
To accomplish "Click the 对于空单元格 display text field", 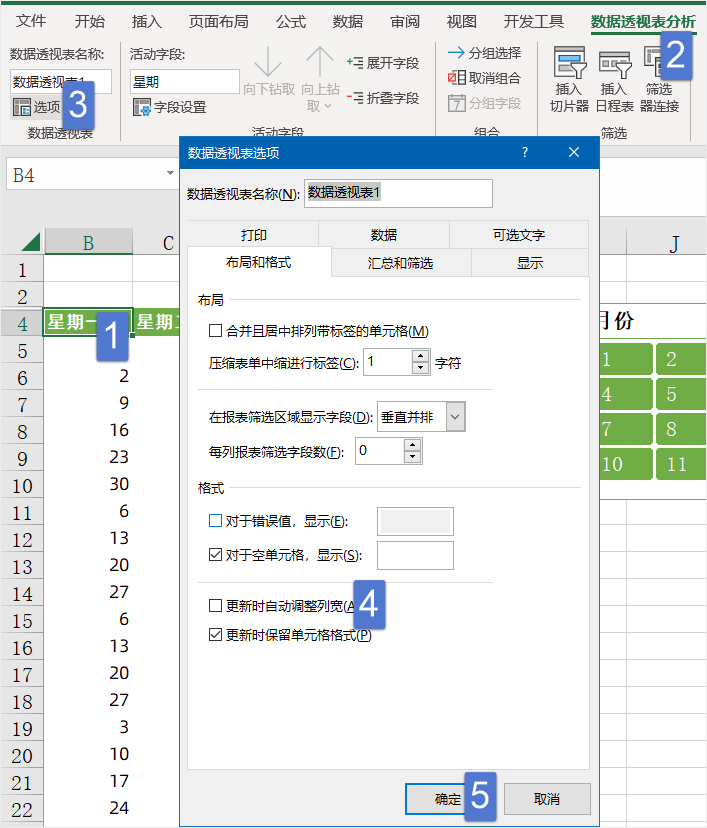I will [415, 555].
